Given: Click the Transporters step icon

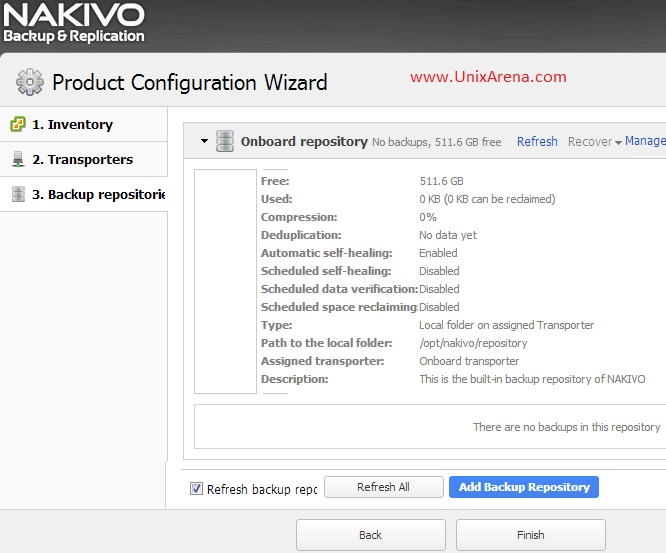Looking at the screenshot, I should pos(18,159).
